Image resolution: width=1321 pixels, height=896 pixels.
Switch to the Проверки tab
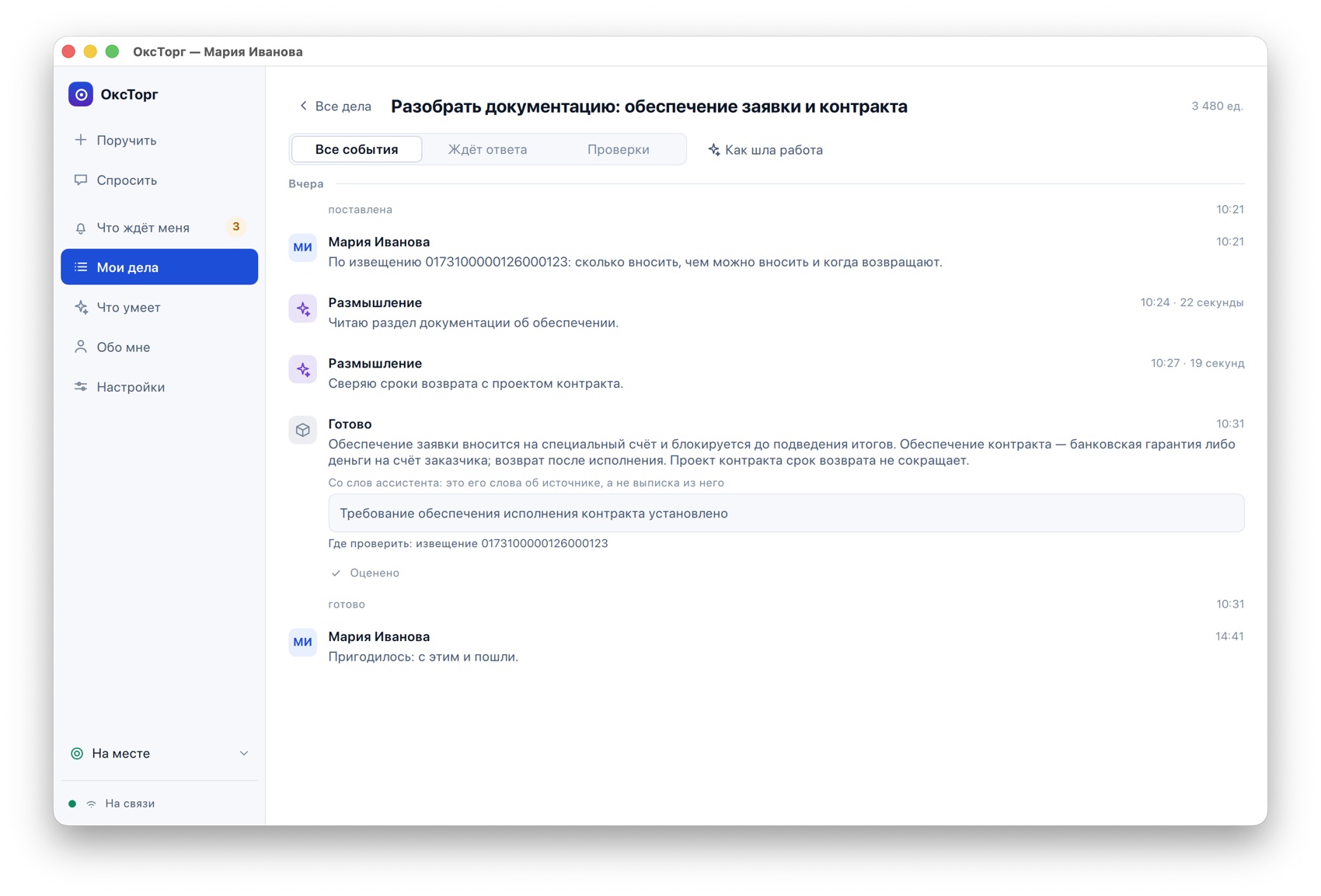(x=619, y=149)
